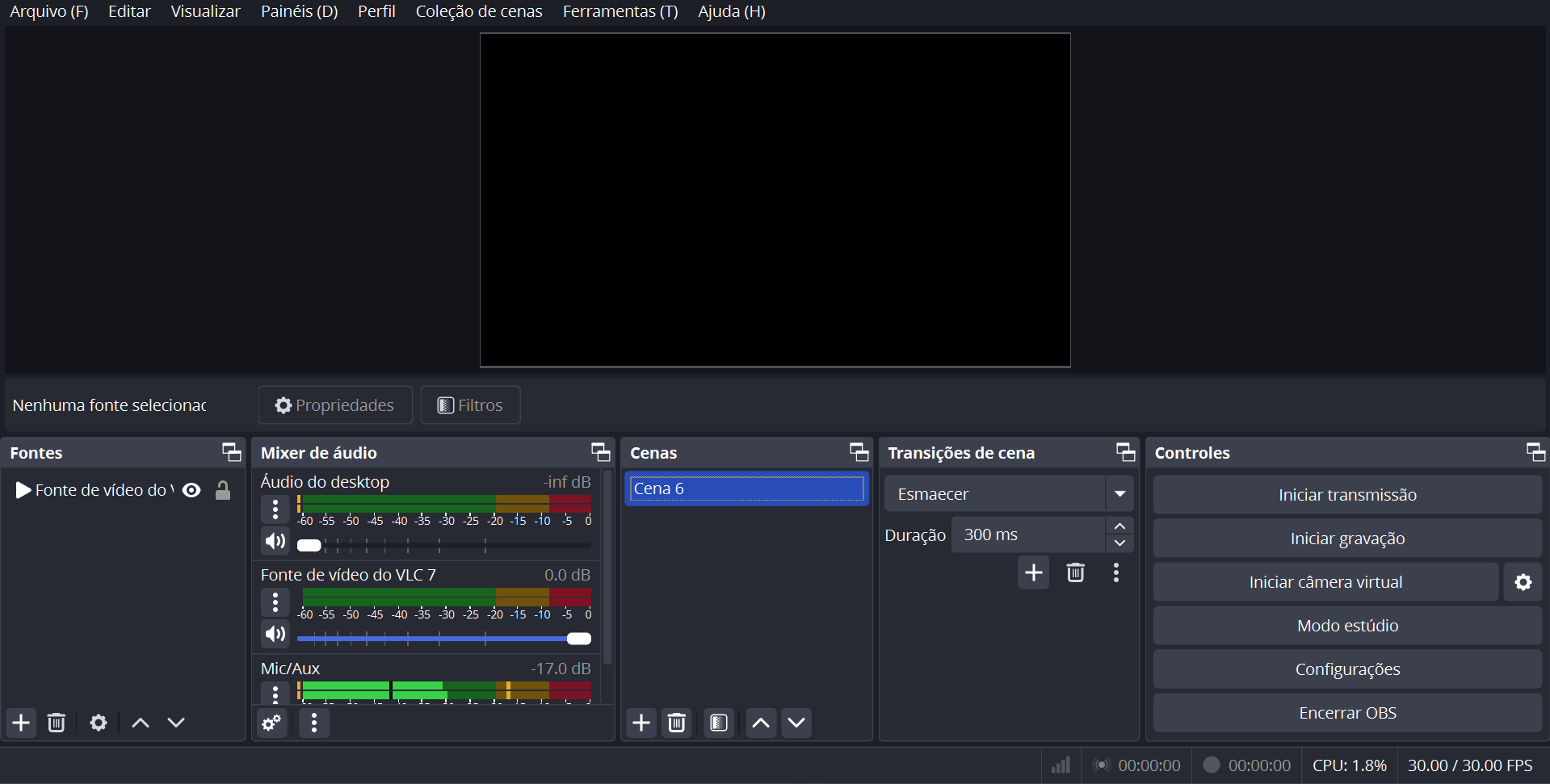Open Visualizar menu
Image resolution: width=1550 pixels, height=784 pixels.
(205, 11)
